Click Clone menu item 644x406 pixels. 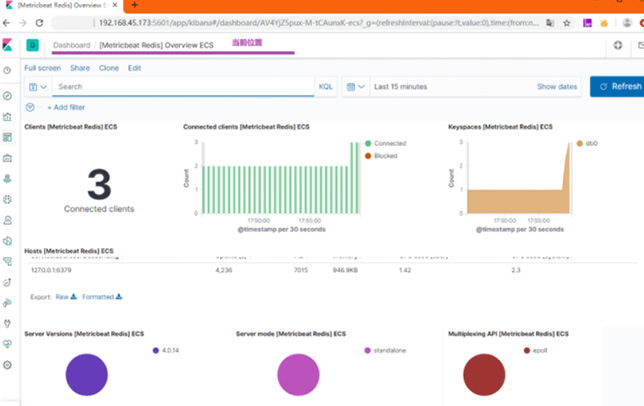(x=109, y=68)
